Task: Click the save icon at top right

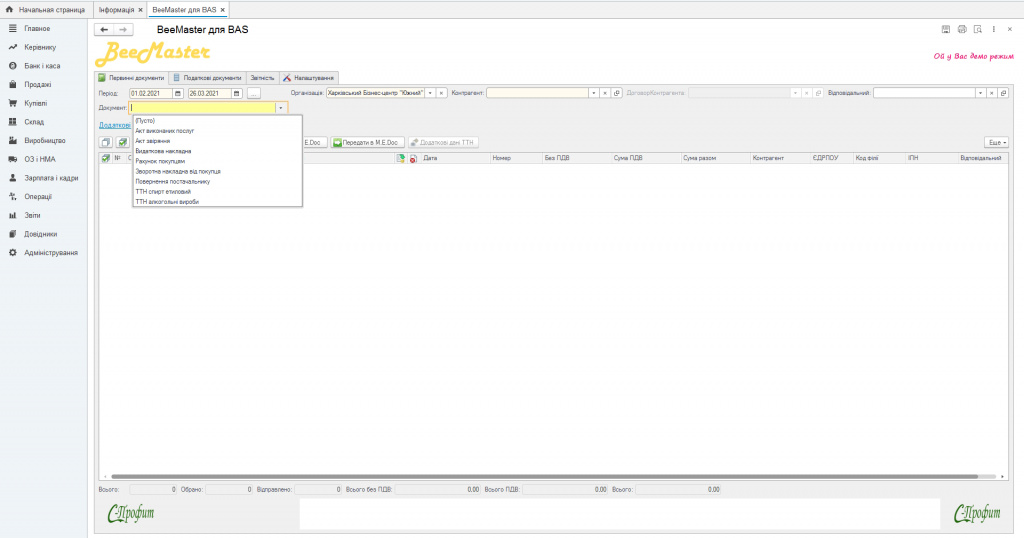Action: tap(946, 29)
